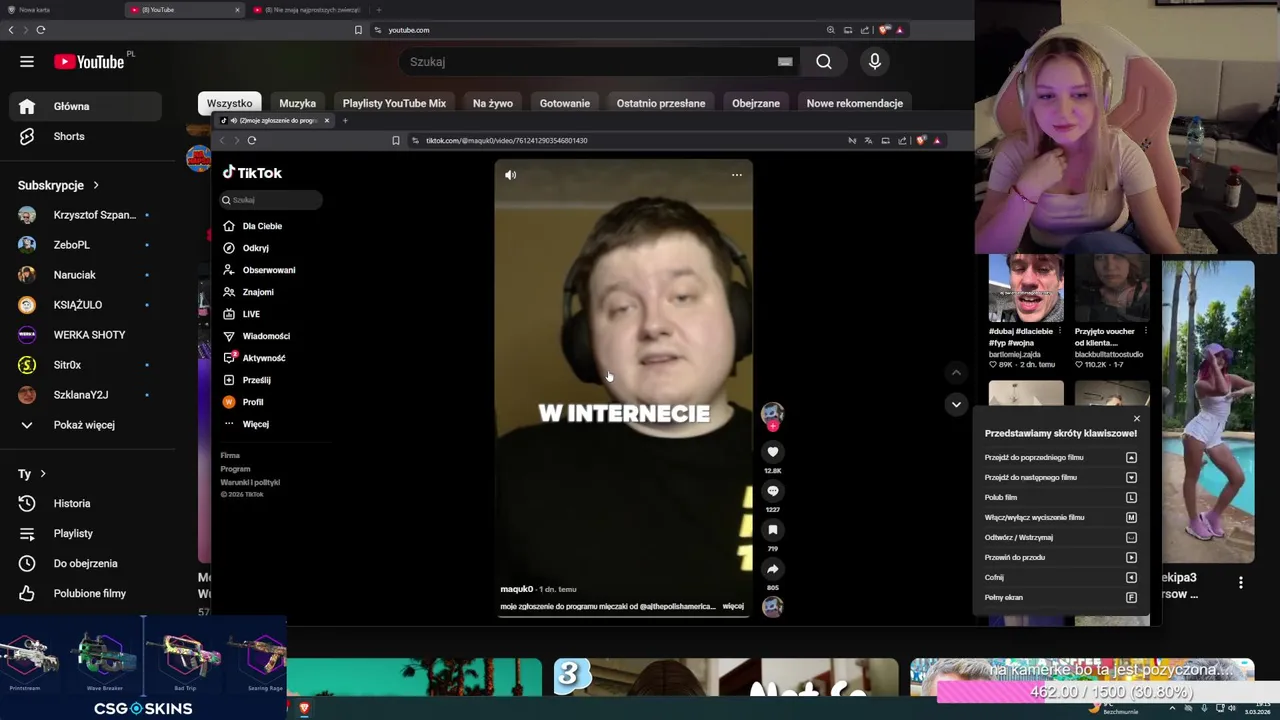Screen dimensions: 1280x720
Task: Open the comments on the TikTok video
Action: coord(772,491)
